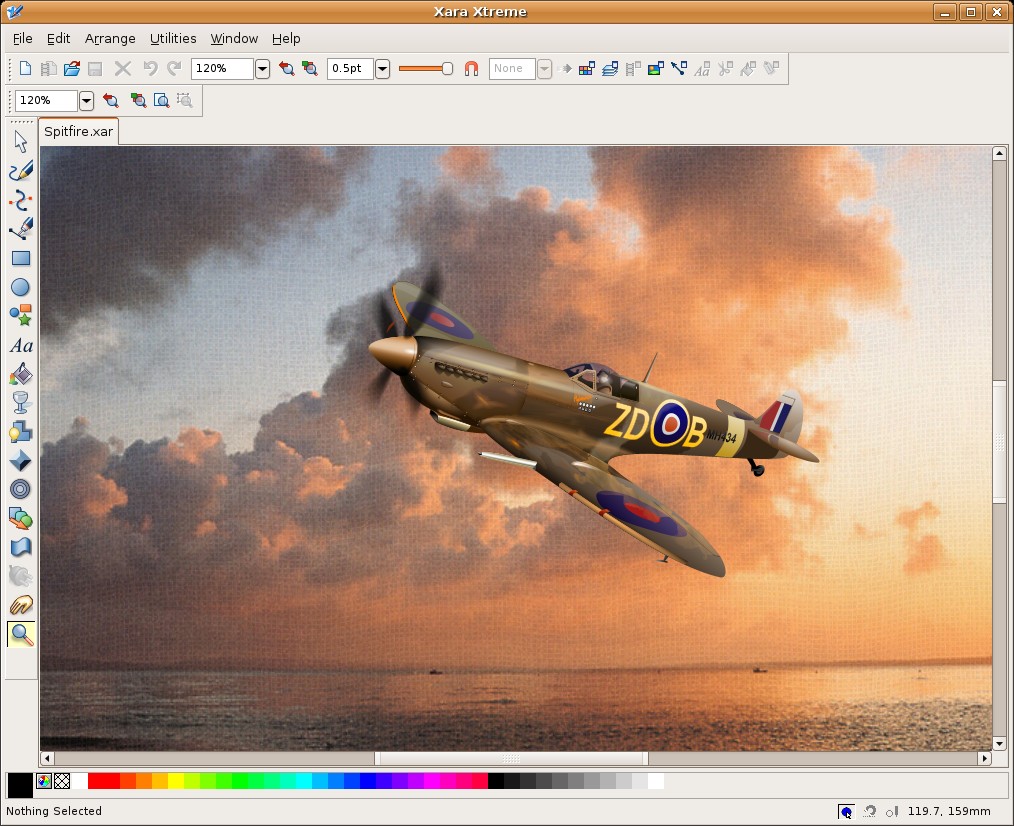Click the "Nothing Selected" status text
The image size is (1014, 826).
coord(54,811)
